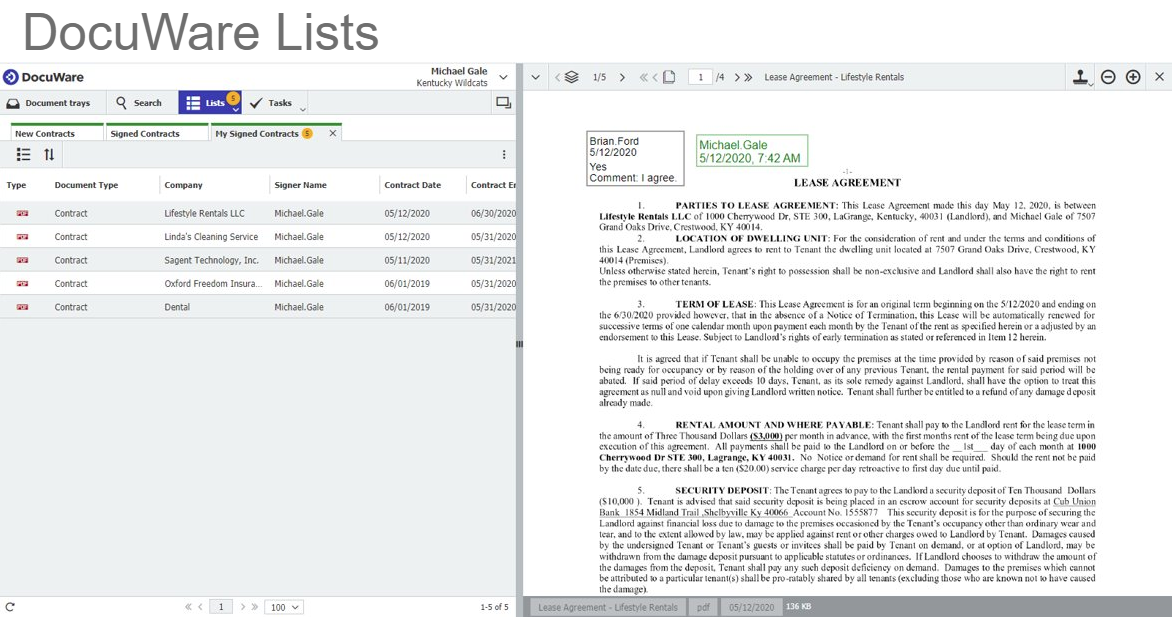
Task: Open the stamp tool in the viewer
Action: [x=1081, y=77]
